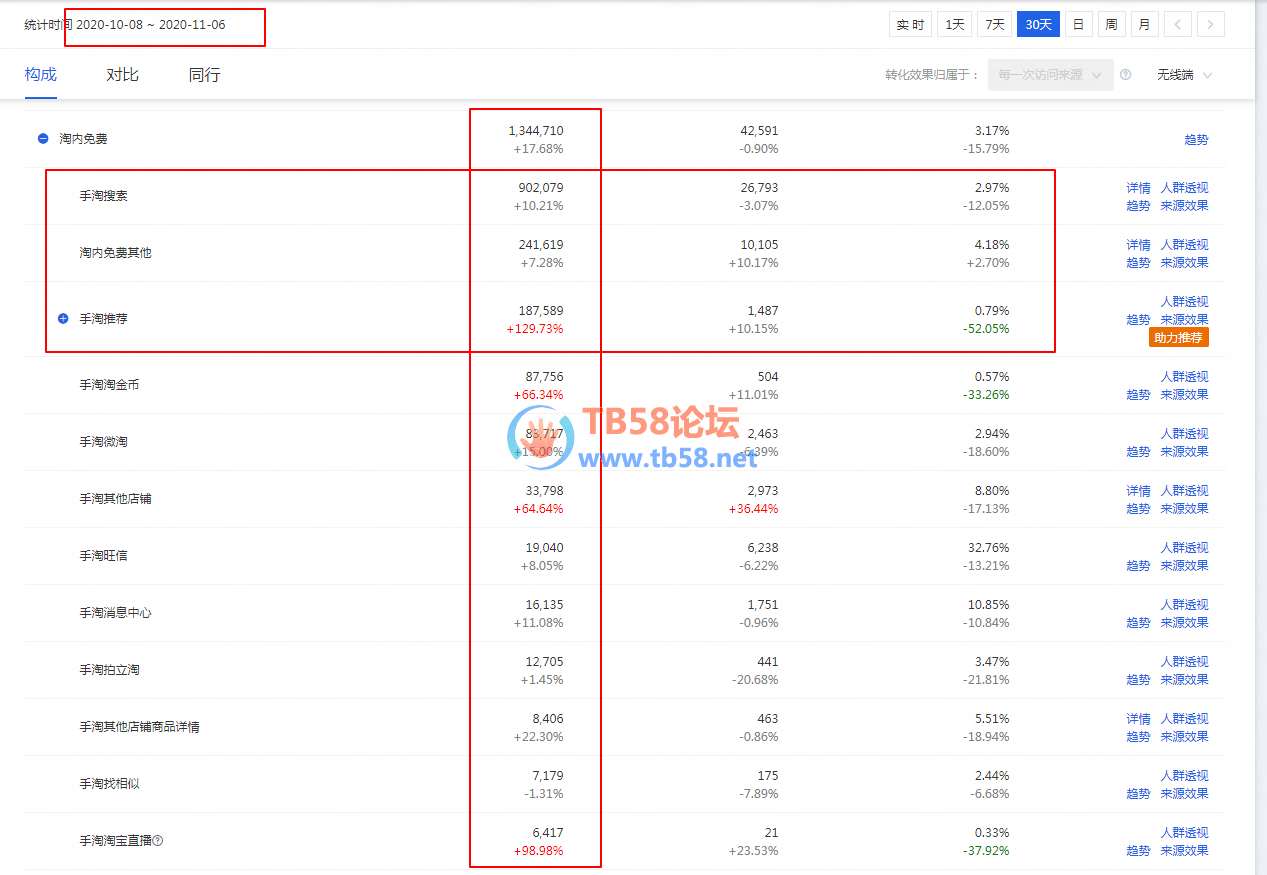Screen dimensions: 1267x875
Task: Select the 构成 tab
Action: click(x=41, y=75)
